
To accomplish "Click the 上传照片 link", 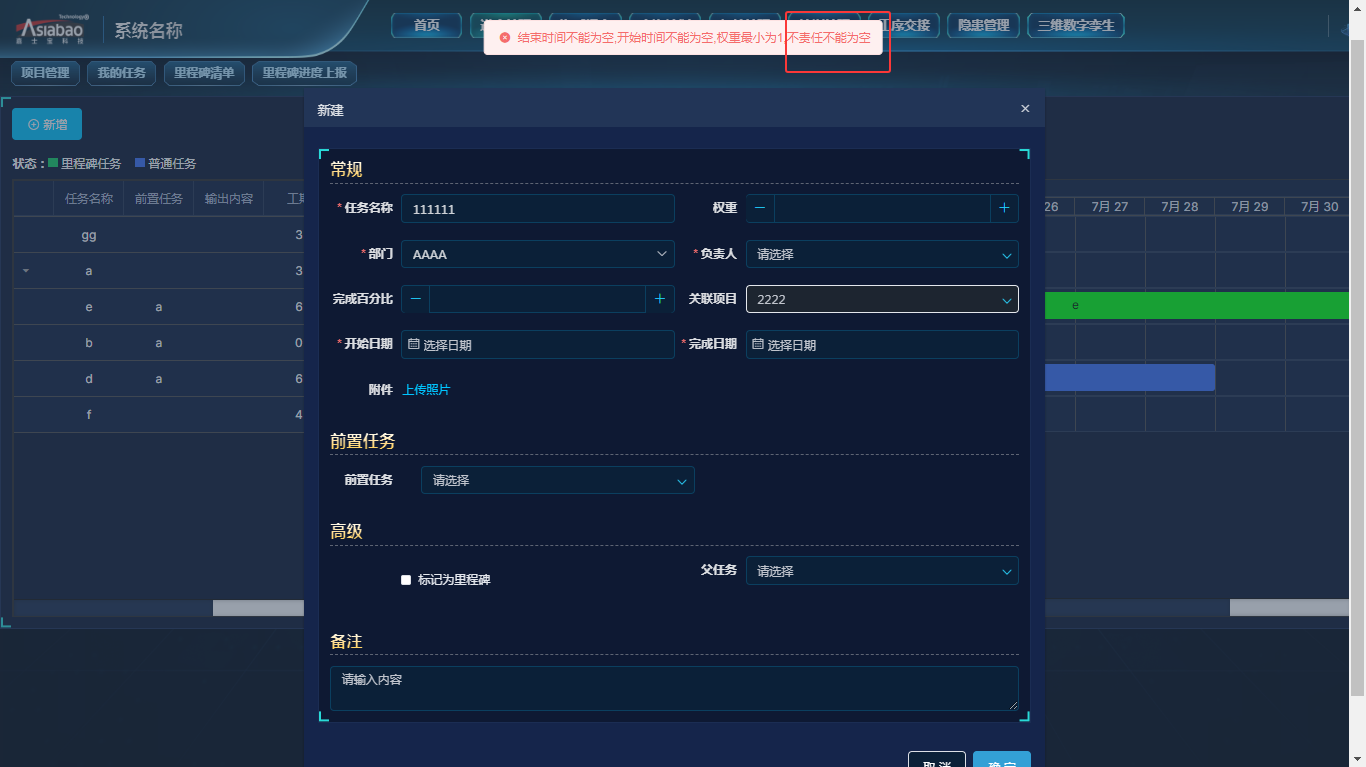I will [426, 390].
